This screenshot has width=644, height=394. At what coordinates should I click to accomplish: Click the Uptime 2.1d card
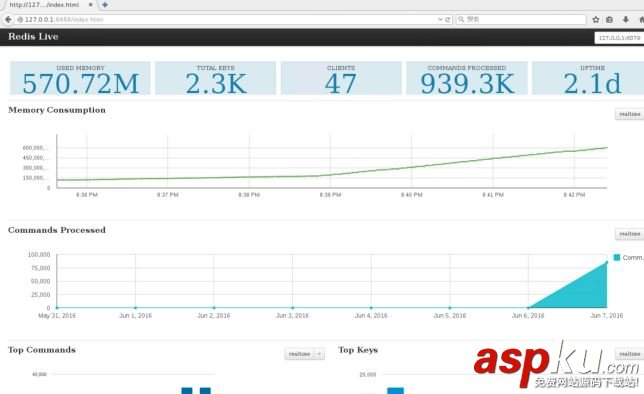coord(588,78)
